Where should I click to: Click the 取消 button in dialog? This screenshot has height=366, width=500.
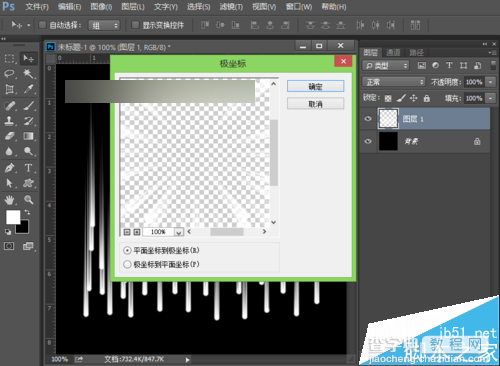pos(315,104)
